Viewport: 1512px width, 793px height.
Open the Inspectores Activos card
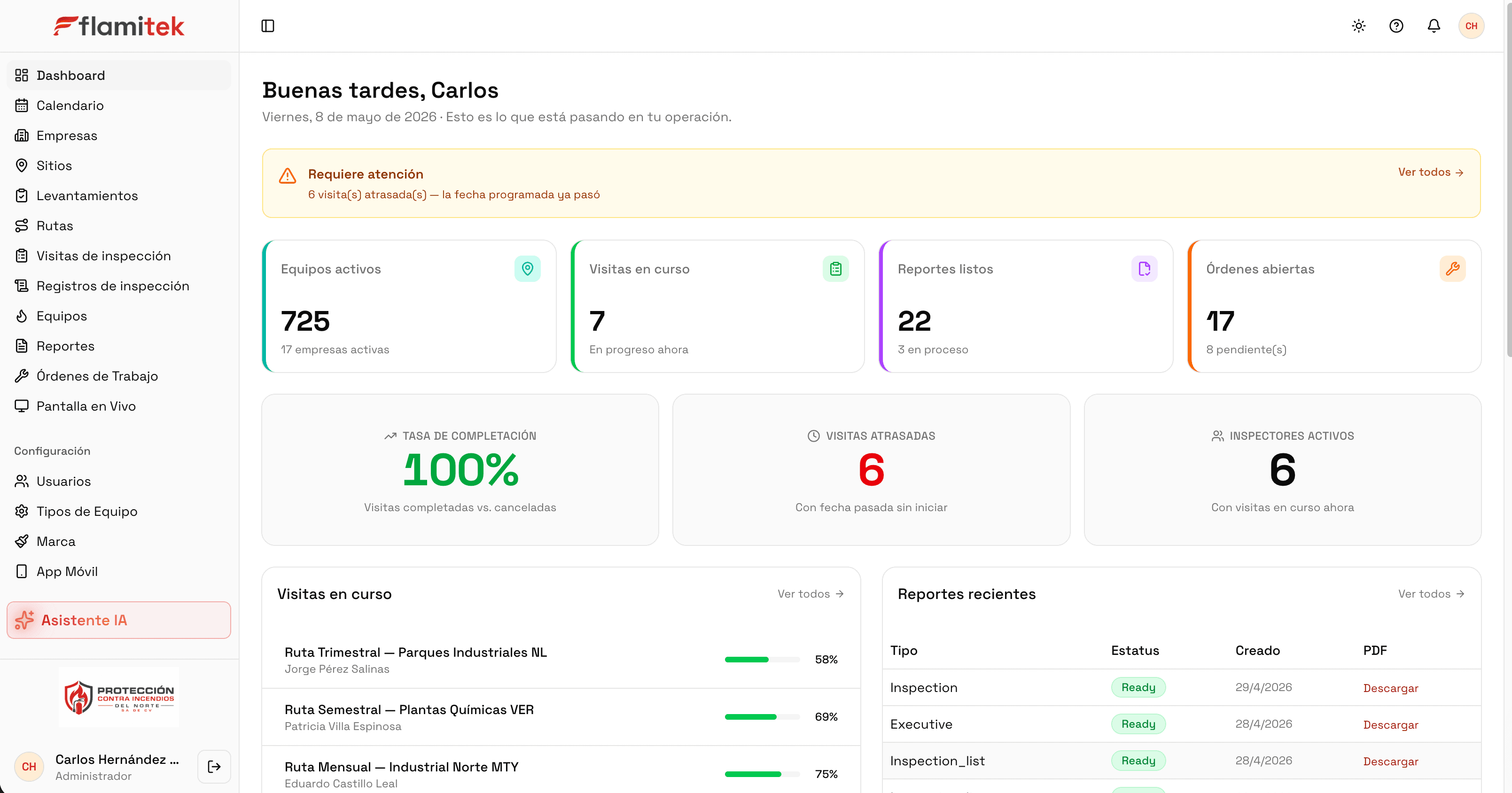(1283, 470)
